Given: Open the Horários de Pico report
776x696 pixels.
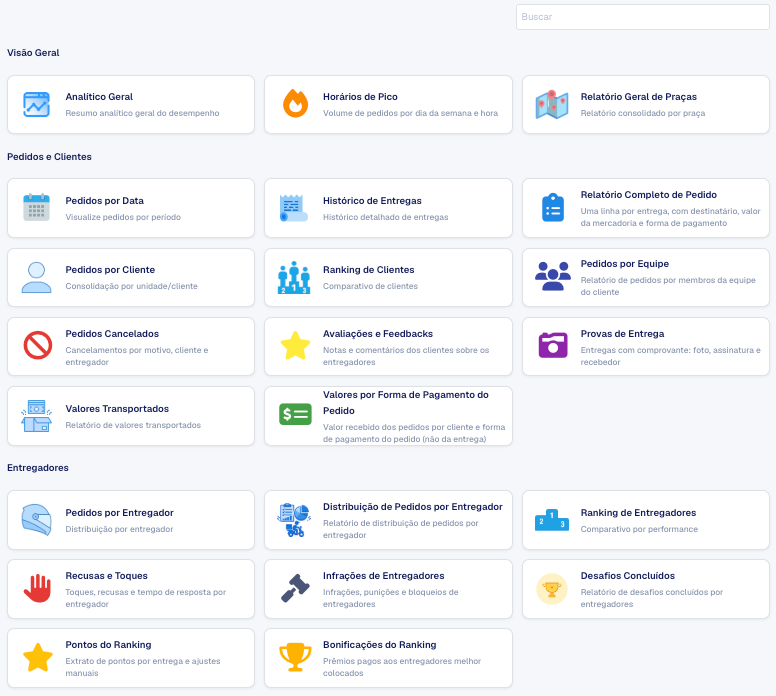Looking at the screenshot, I should pyautogui.click(x=388, y=104).
